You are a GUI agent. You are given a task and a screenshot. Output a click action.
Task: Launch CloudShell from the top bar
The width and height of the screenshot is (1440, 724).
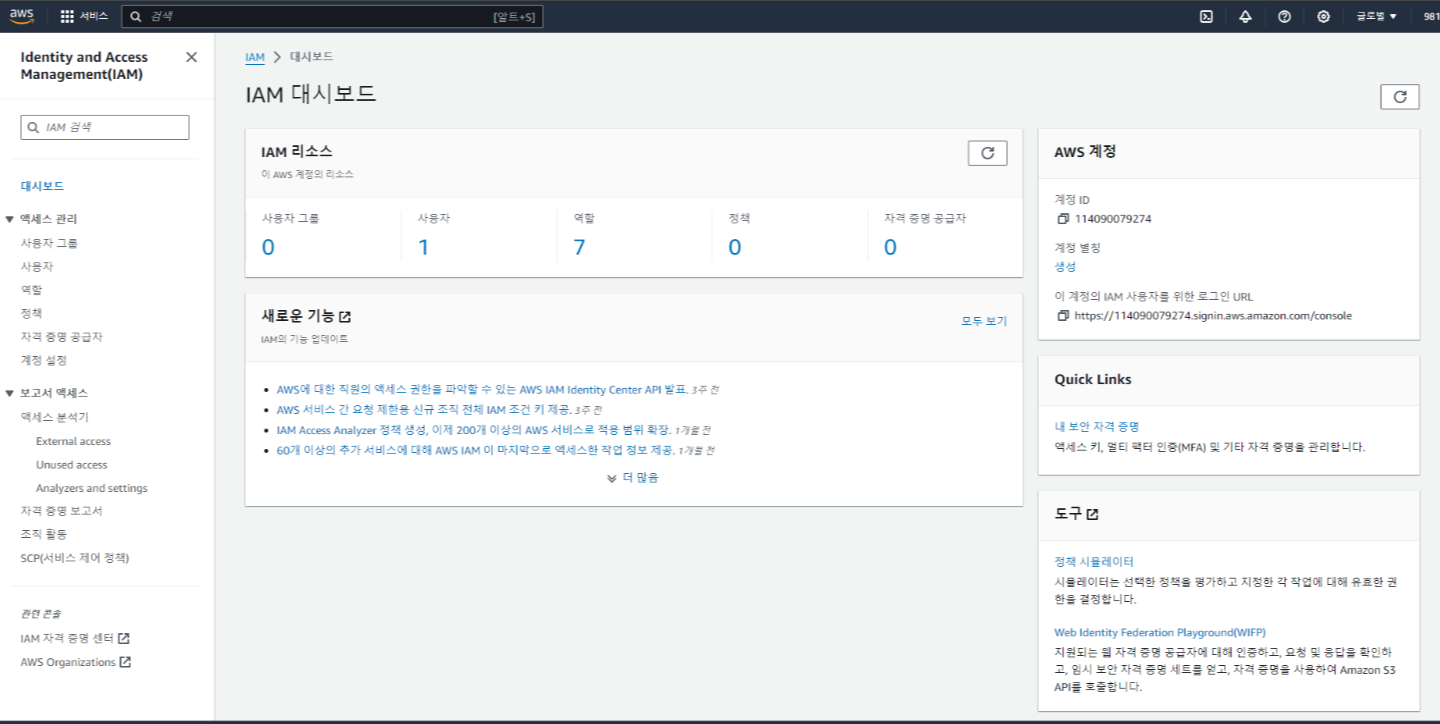point(1207,16)
